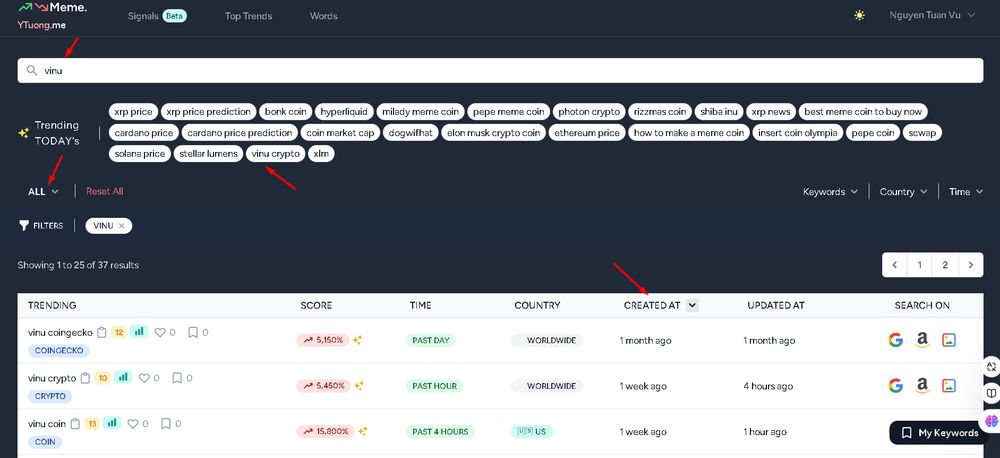The width and height of the screenshot is (1000, 458).
Task: Search images for vinu crypto
Action: [x=949, y=385]
